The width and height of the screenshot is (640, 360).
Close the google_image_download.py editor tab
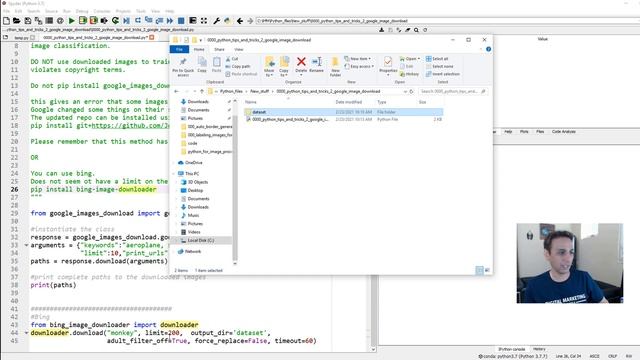(x=152, y=38)
